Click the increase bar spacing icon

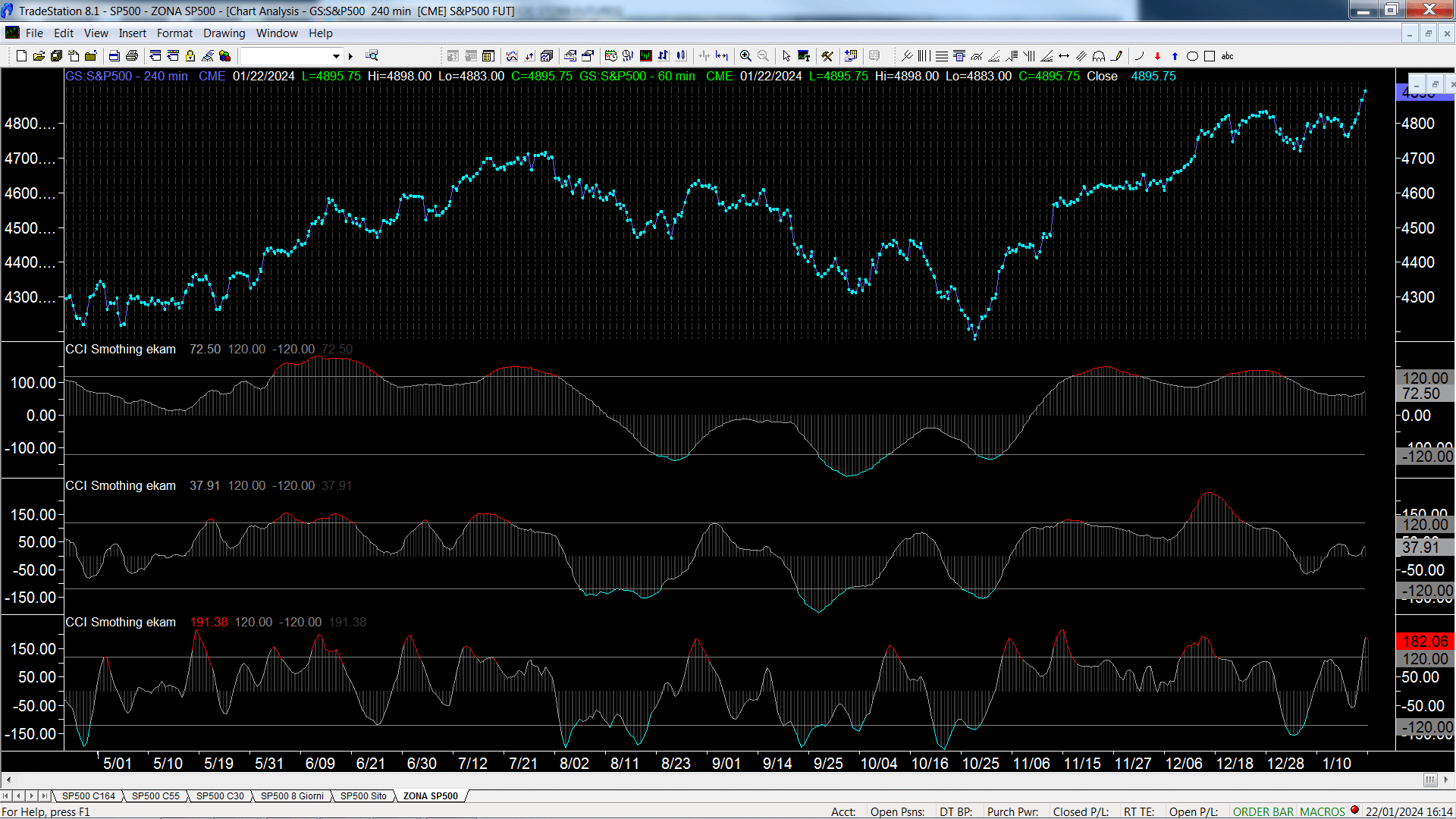[722, 56]
